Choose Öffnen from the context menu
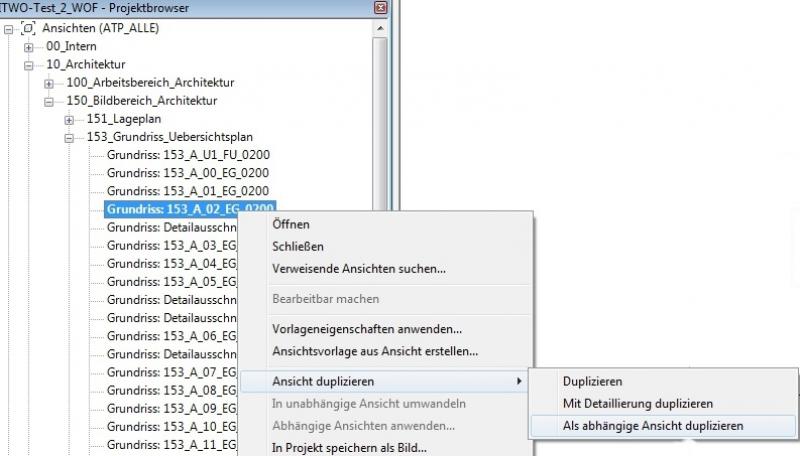800x456 pixels. [291, 224]
